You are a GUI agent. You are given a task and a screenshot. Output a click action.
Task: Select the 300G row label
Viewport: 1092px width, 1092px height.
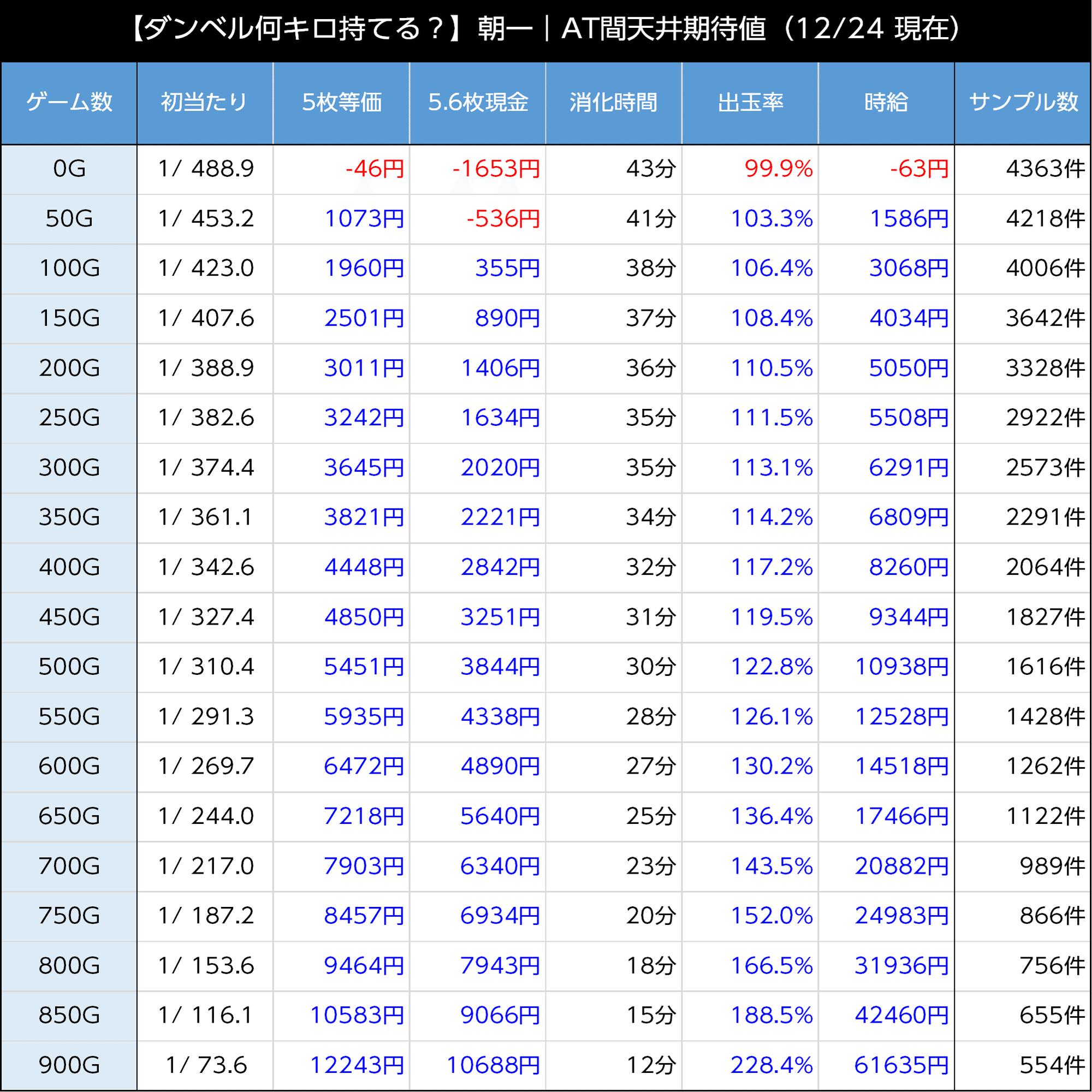click(69, 468)
